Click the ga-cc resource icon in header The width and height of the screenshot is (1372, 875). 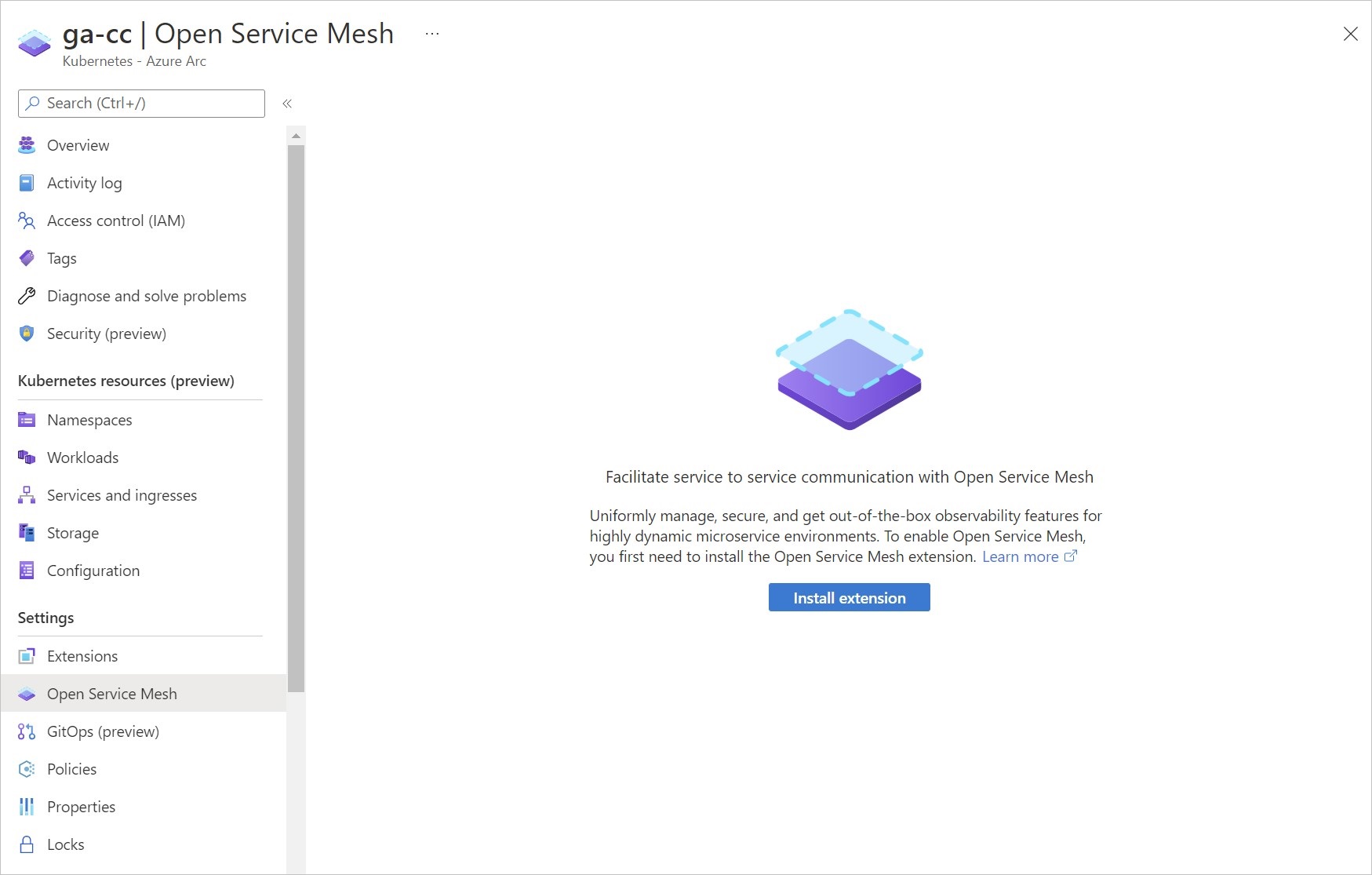[x=34, y=44]
